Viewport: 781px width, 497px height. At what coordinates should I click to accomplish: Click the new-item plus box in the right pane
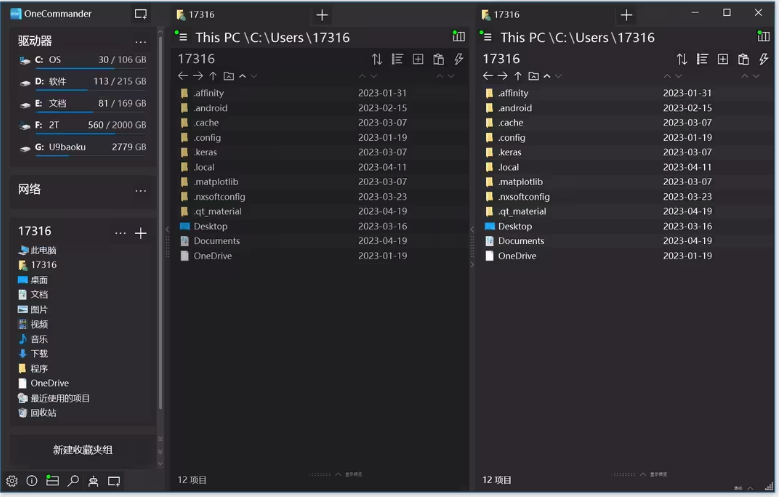click(x=723, y=59)
